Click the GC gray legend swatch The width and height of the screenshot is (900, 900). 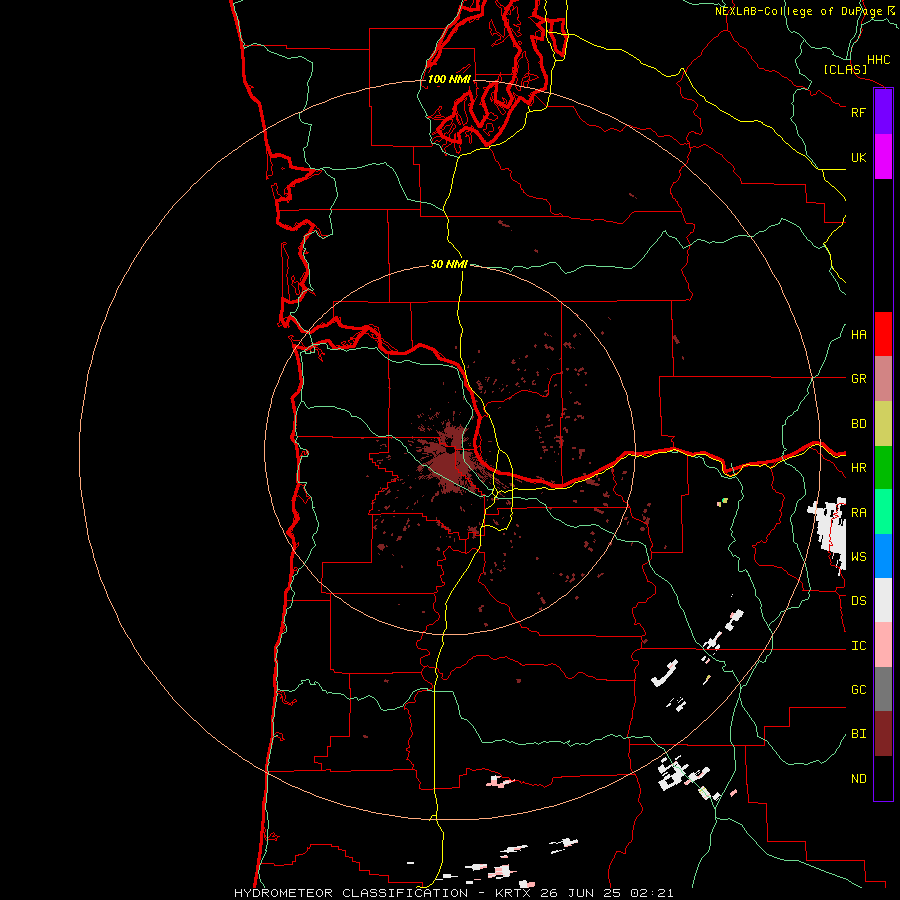tap(883, 689)
